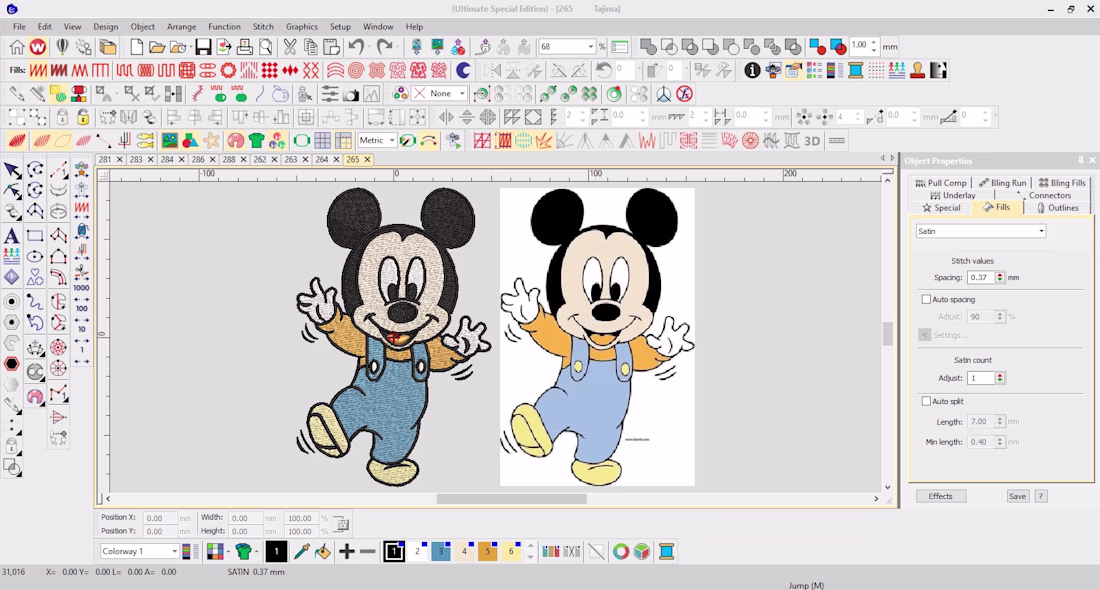Viewport: 1100px width, 590px height.
Task: Open the Outlines properties tab
Action: (1058, 208)
